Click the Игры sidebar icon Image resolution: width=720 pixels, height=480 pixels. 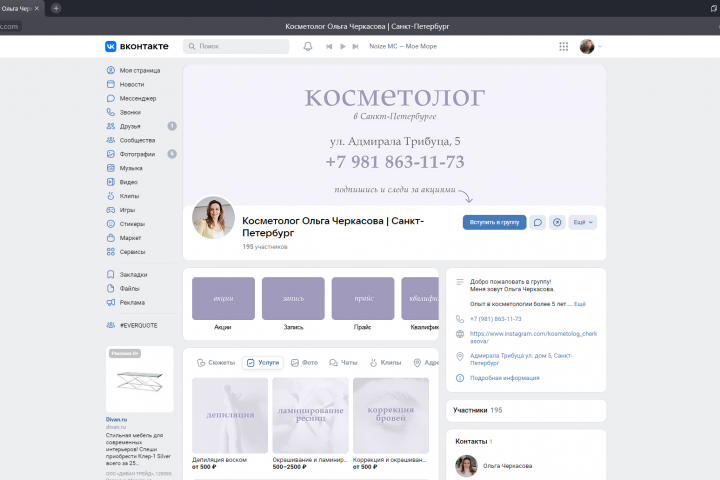click(111, 210)
